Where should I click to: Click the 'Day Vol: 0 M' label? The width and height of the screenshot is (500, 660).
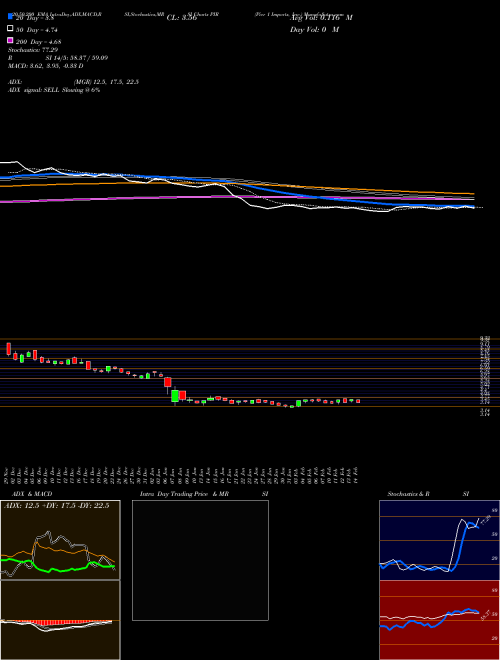(315, 30)
